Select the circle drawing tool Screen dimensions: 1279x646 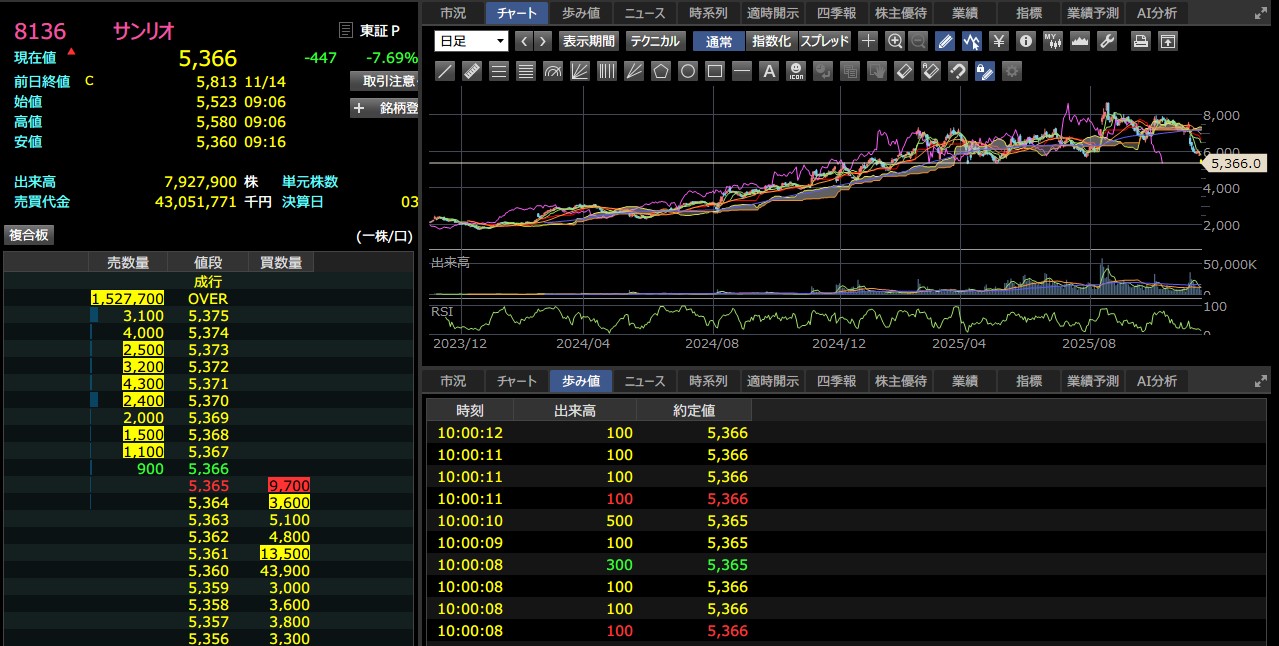point(688,71)
